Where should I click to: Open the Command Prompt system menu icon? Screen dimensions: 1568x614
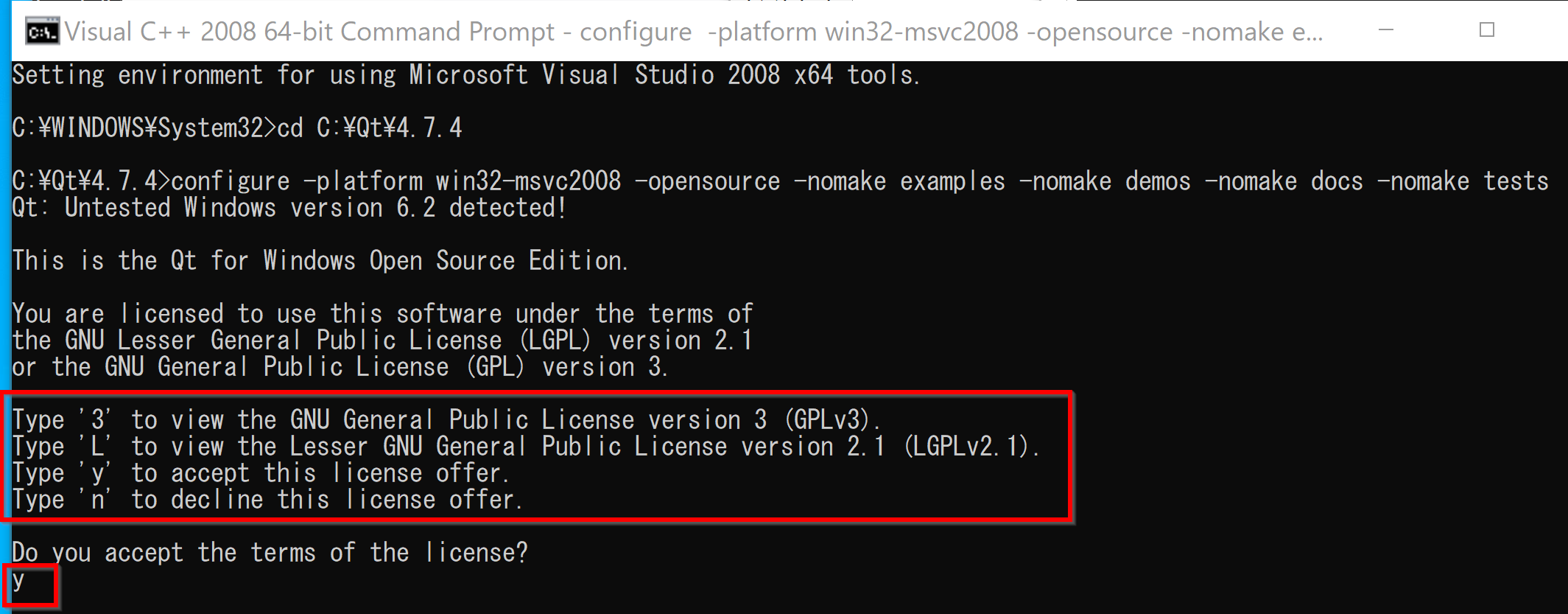(x=41, y=32)
